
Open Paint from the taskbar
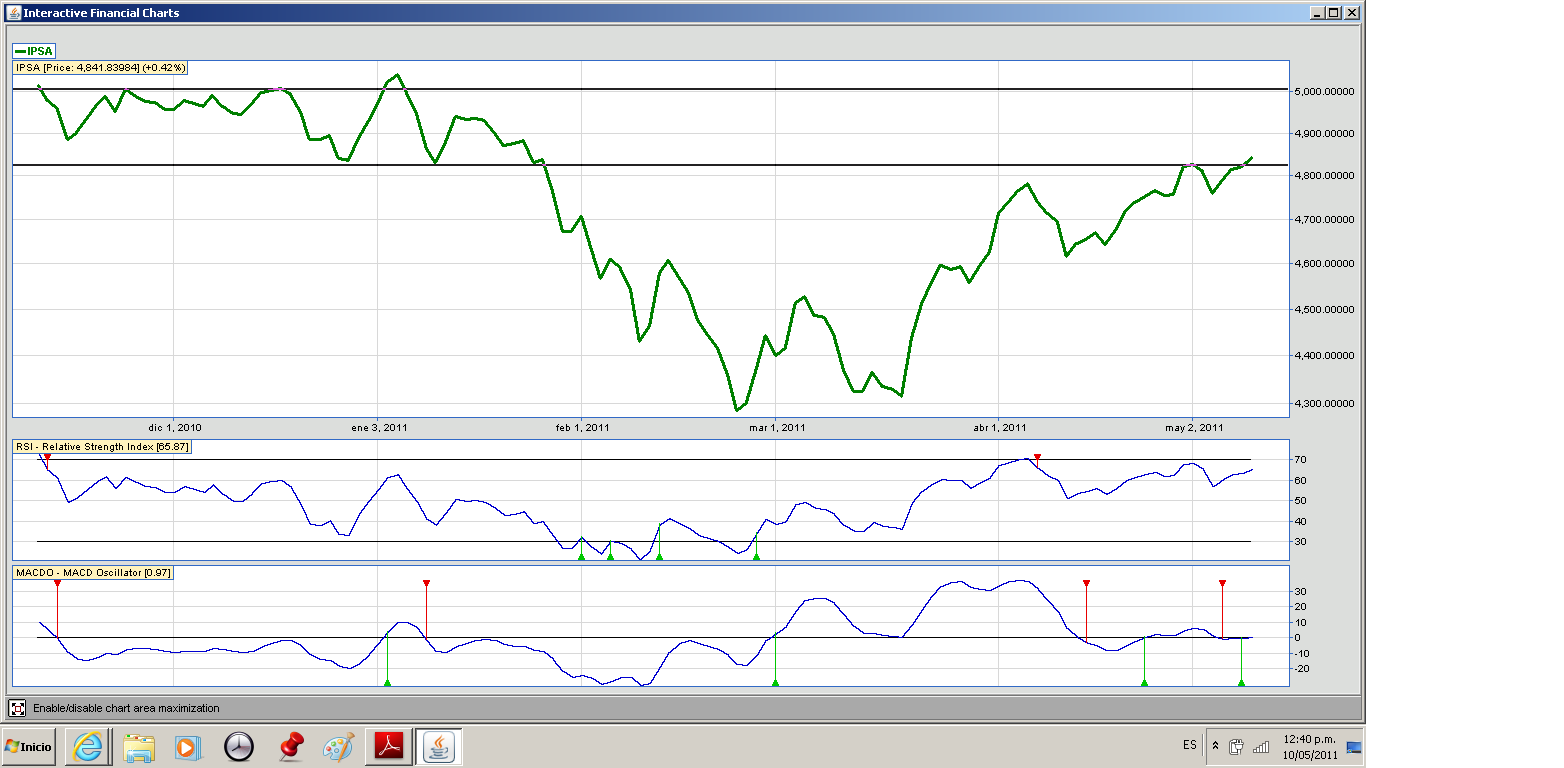tap(339, 746)
